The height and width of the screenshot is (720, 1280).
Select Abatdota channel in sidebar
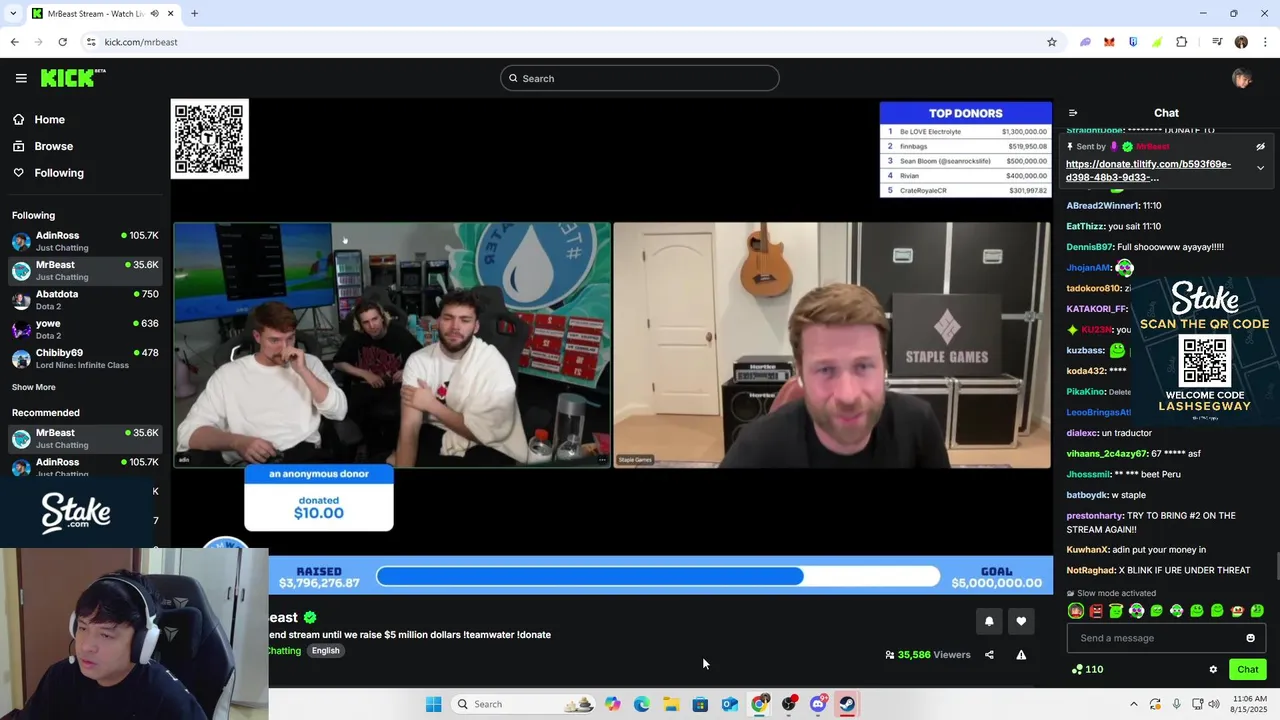coord(84,300)
